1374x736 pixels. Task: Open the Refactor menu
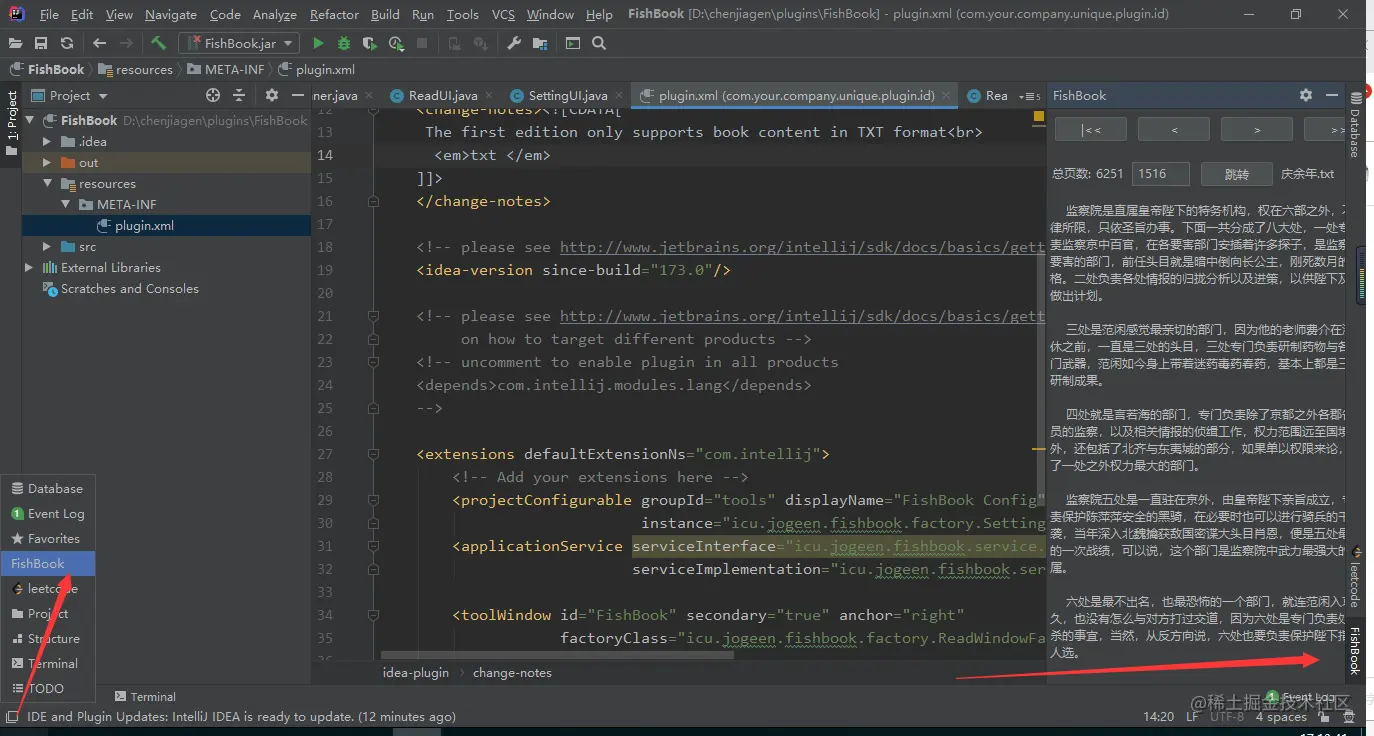(334, 15)
